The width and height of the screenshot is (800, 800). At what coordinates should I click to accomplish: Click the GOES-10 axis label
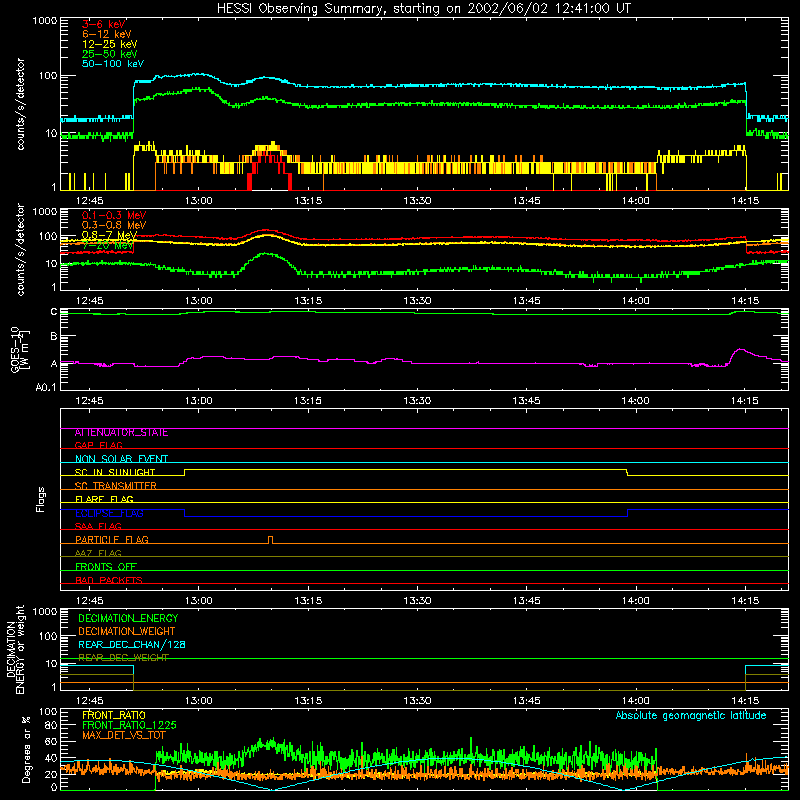(x=20, y=349)
